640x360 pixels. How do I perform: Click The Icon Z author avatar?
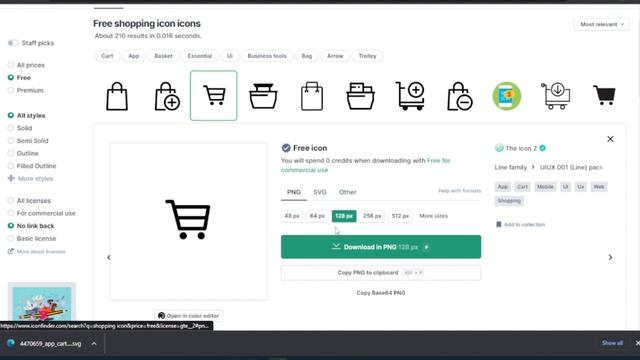(499, 148)
